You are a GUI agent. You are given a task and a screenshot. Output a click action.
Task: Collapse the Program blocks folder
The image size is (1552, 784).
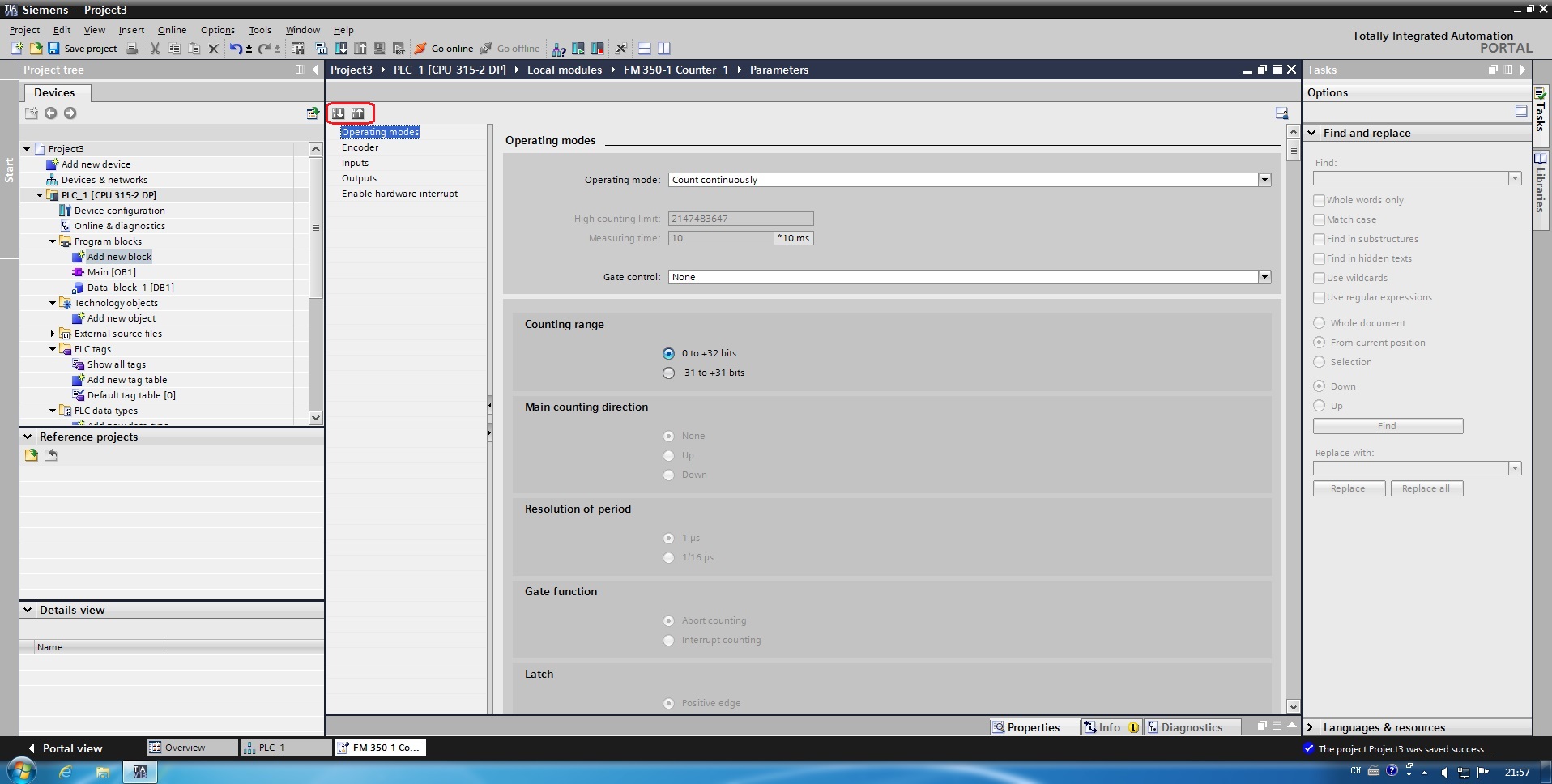click(x=53, y=241)
